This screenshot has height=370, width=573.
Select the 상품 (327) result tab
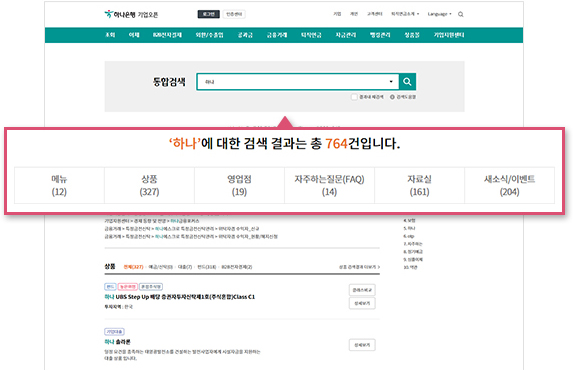(x=149, y=185)
